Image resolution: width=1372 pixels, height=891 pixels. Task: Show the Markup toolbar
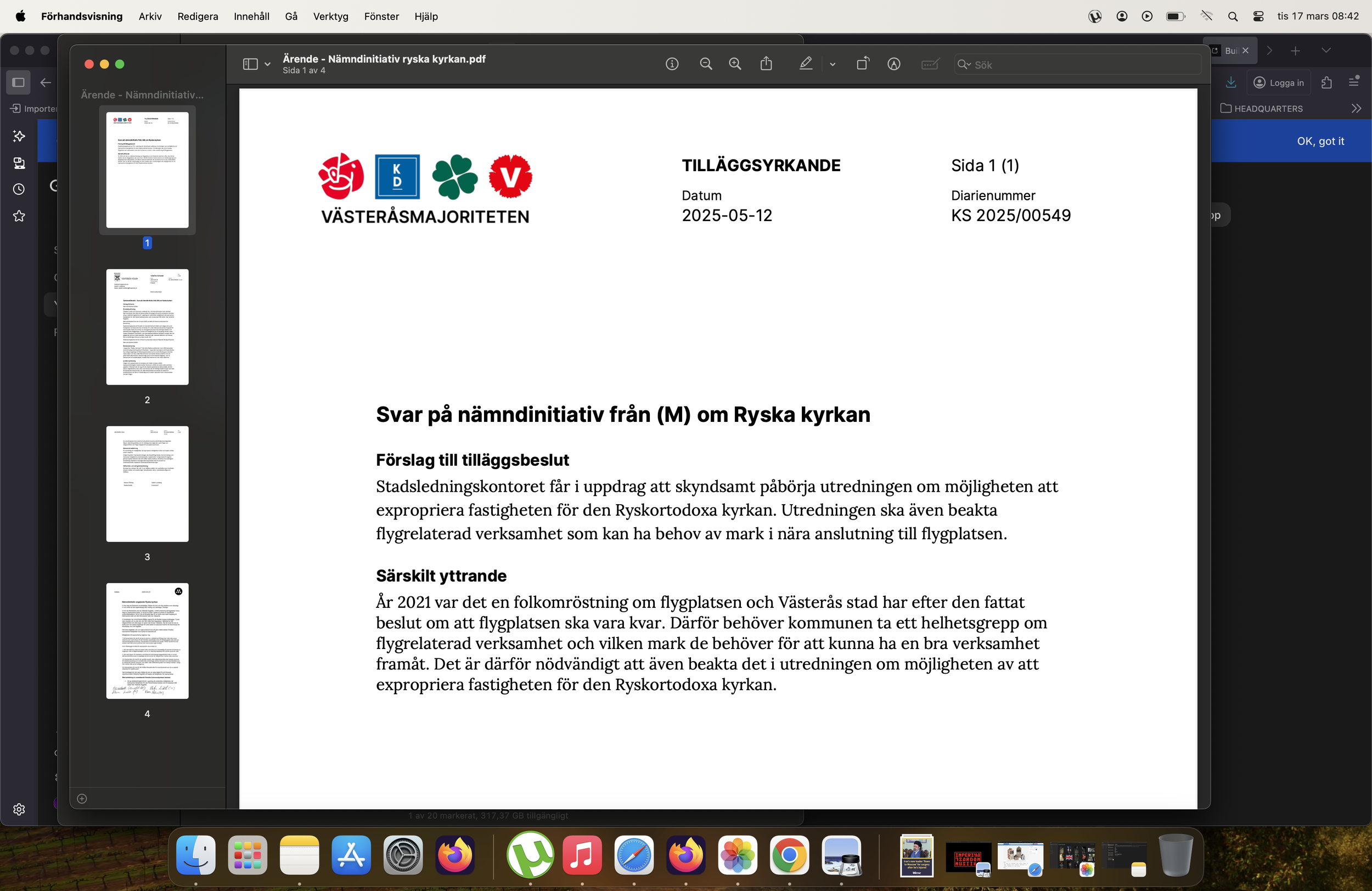[893, 64]
